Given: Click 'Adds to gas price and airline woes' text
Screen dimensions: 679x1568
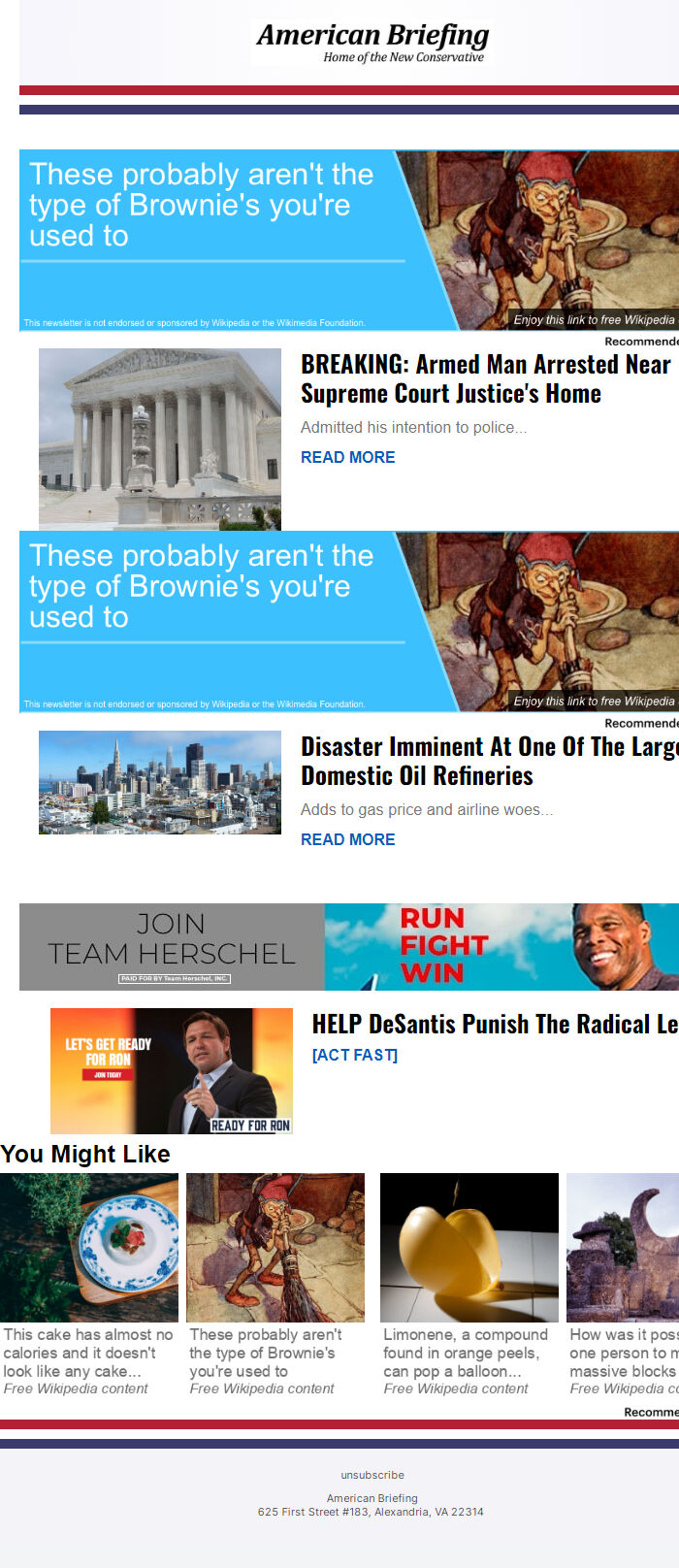Looking at the screenshot, I should 427,809.
